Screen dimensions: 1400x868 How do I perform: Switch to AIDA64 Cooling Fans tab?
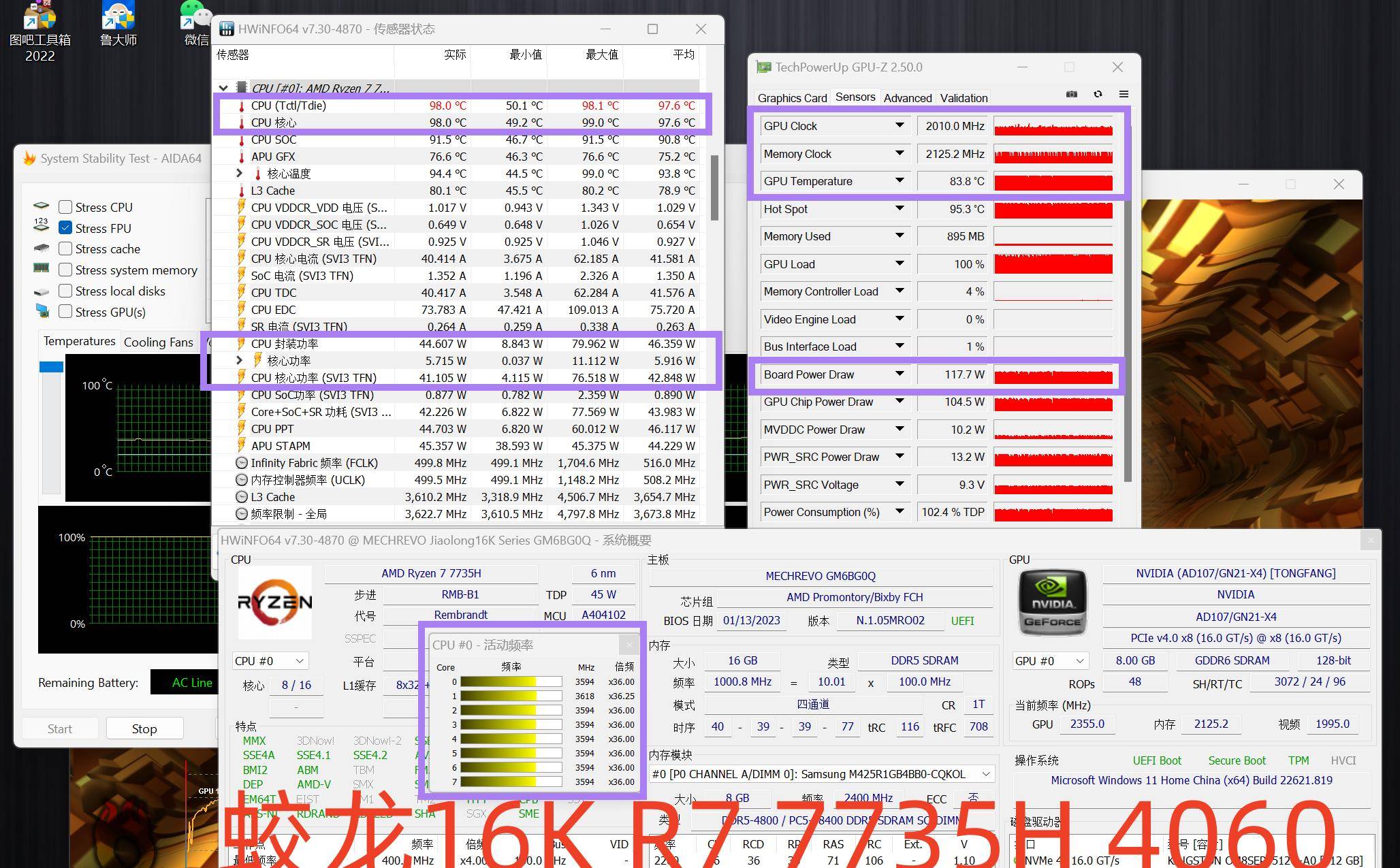pos(159,342)
